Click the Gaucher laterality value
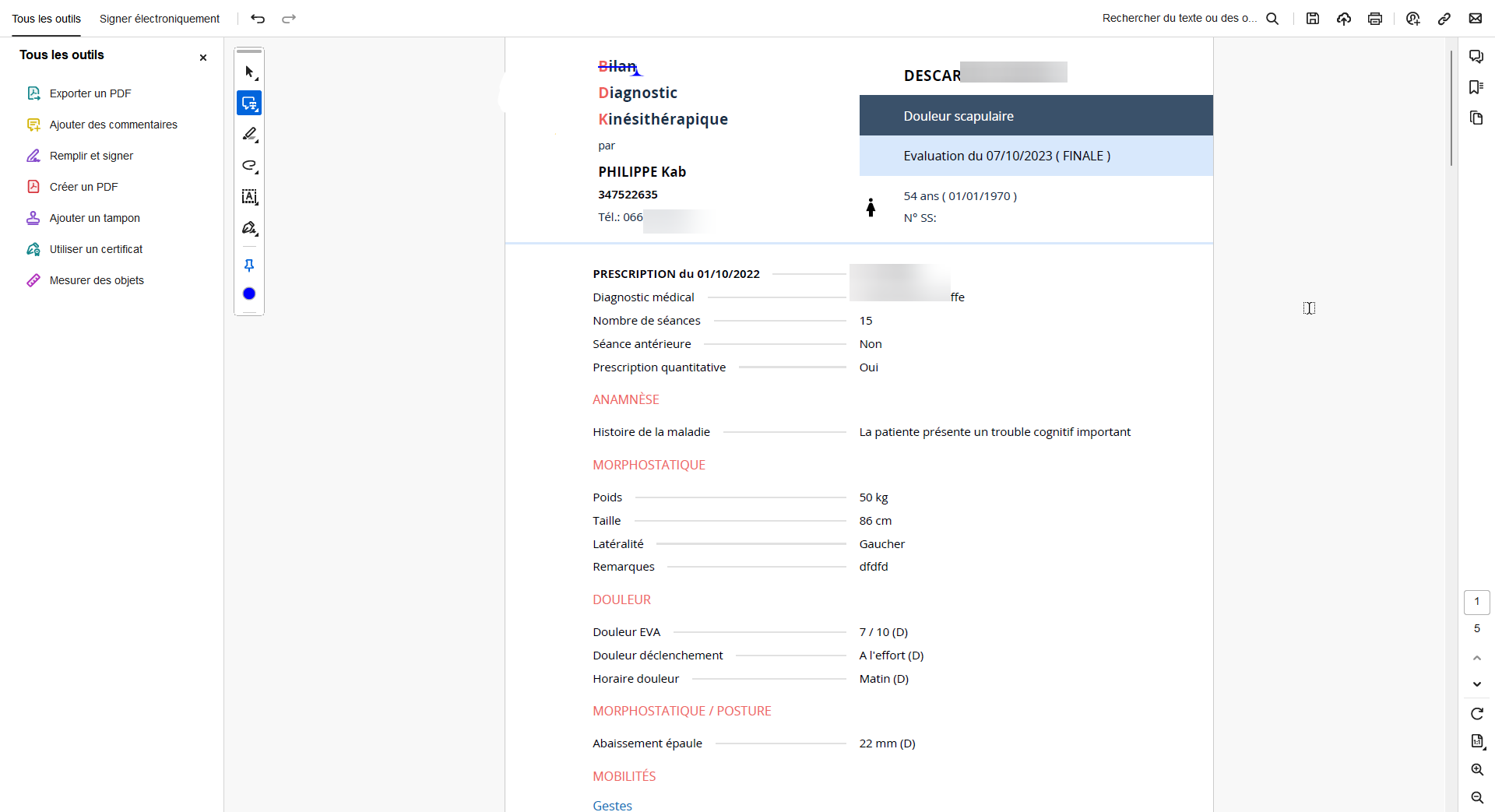The height and width of the screenshot is (812, 1495). [882, 544]
